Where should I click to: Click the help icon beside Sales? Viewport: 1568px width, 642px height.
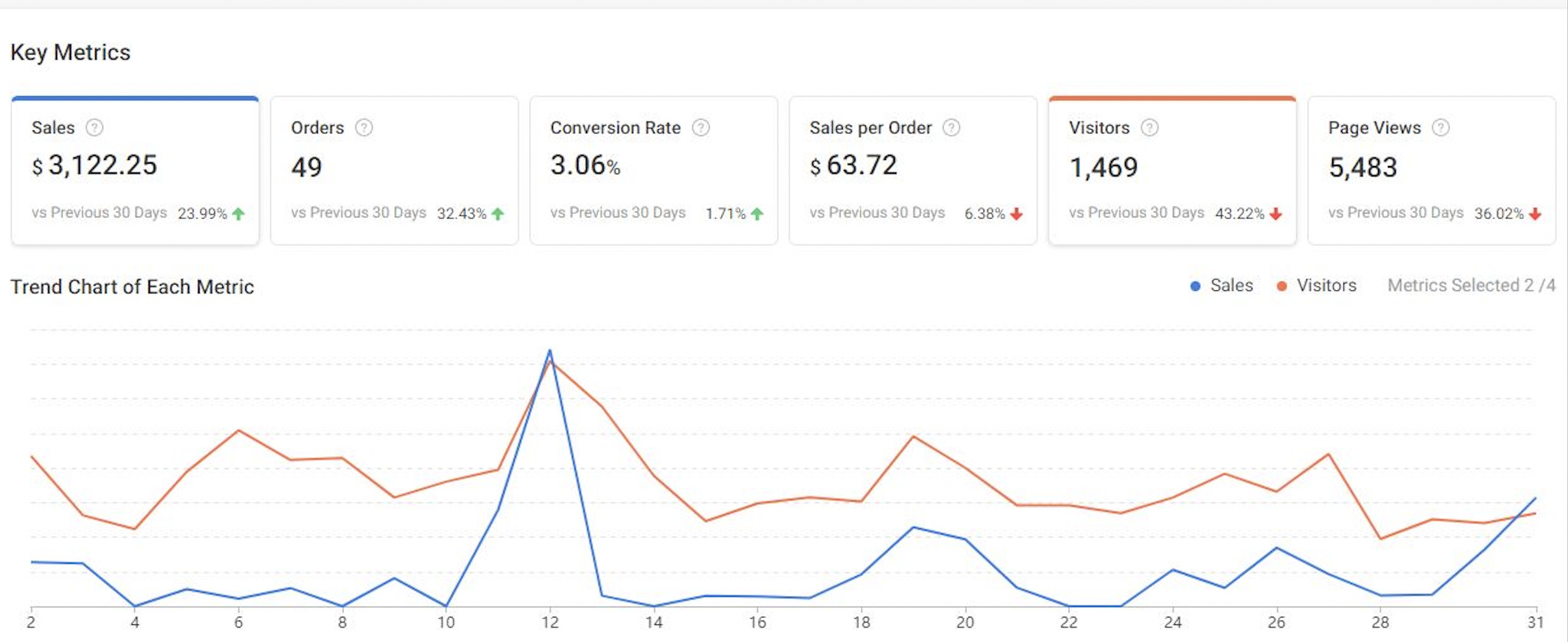pos(94,128)
